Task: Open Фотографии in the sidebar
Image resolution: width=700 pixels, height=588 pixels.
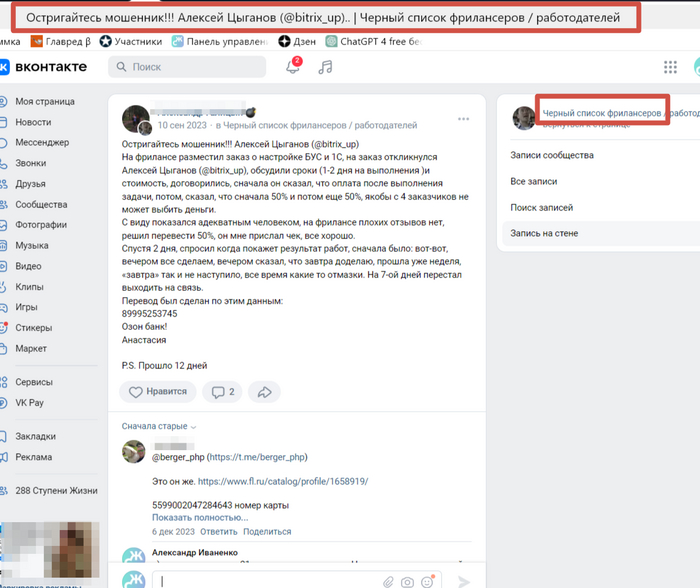Action: click(x=41, y=225)
